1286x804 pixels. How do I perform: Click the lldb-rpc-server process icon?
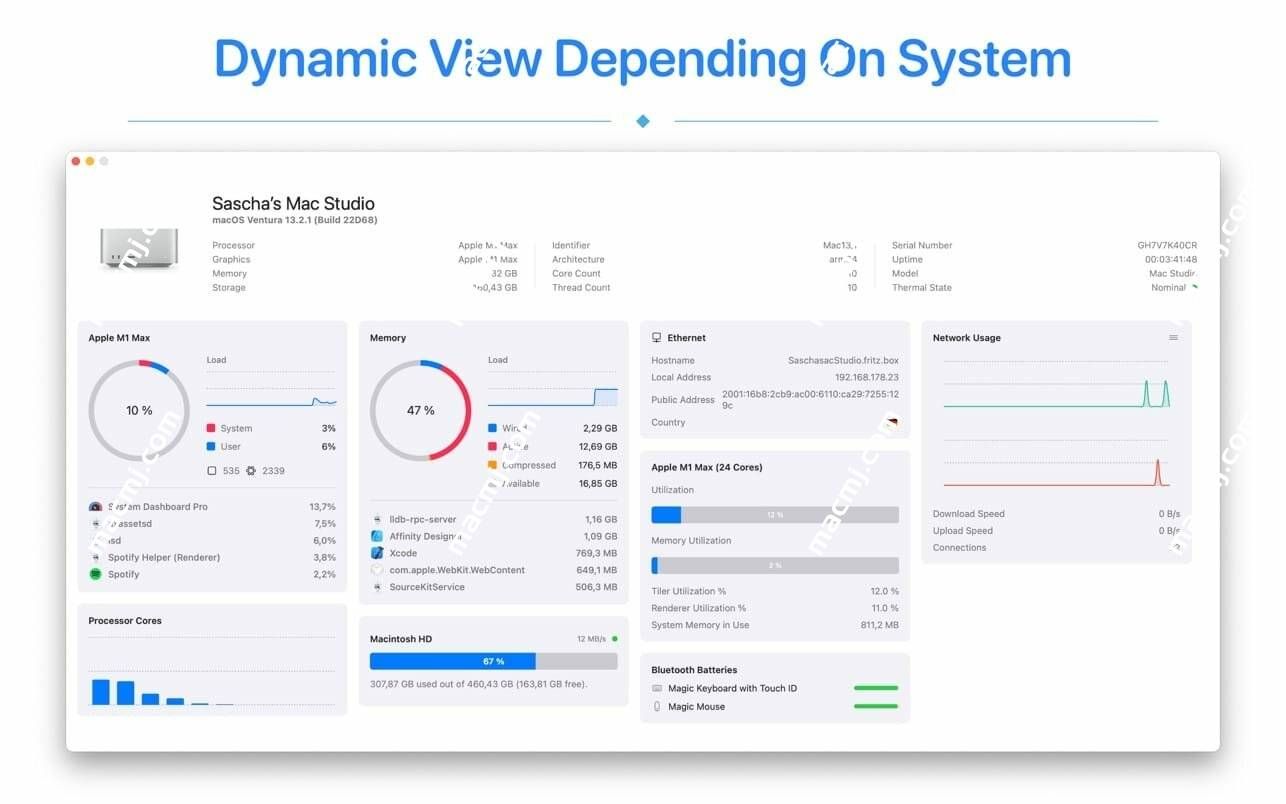tap(377, 520)
